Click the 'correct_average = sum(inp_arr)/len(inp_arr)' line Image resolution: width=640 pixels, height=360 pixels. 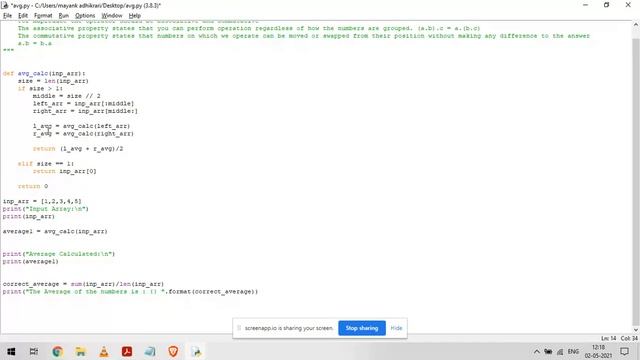click(x=83, y=284)
